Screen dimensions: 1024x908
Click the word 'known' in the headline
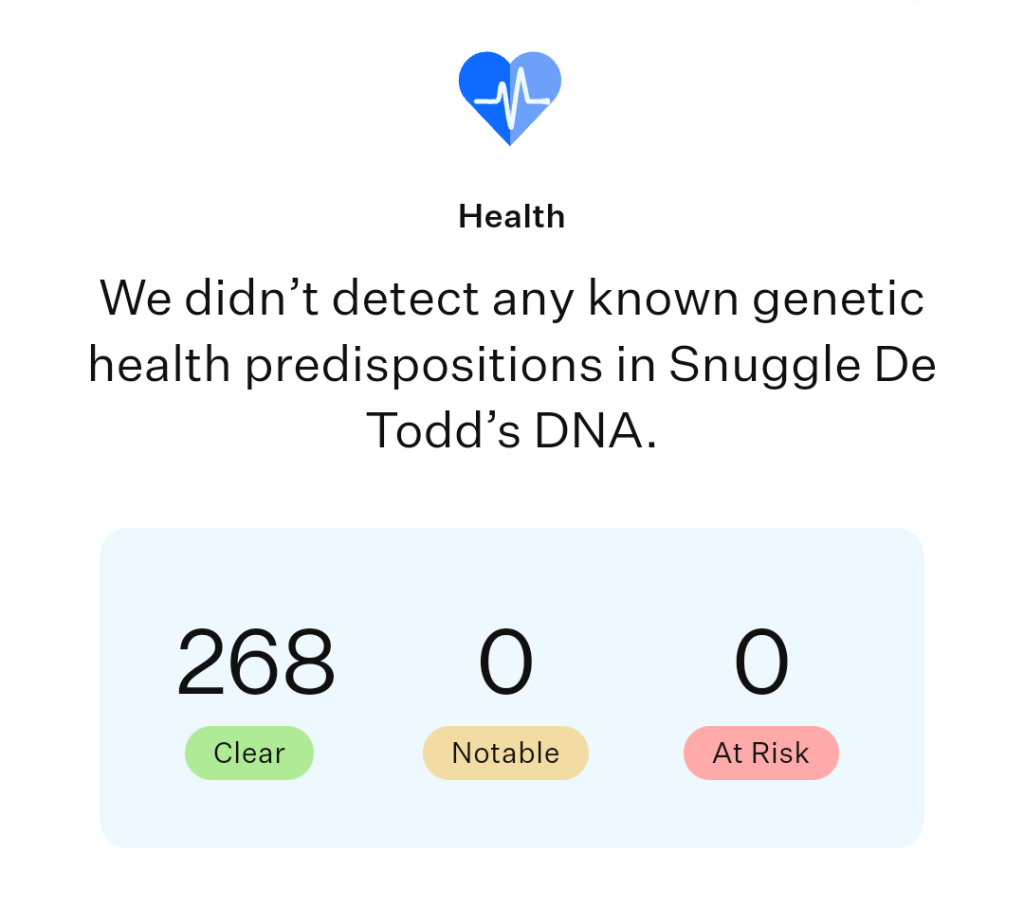point(664,298)
